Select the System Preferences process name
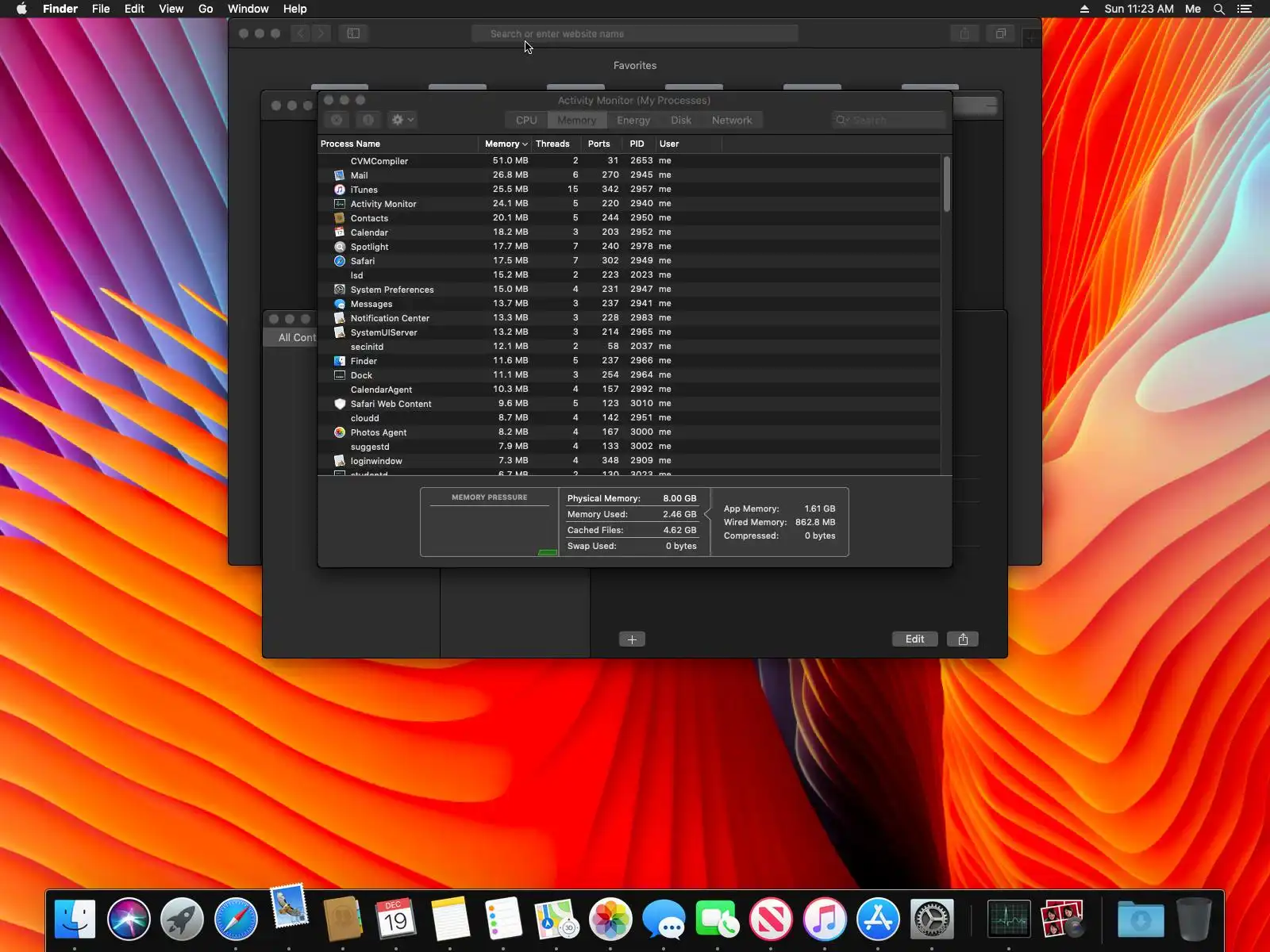This screenshot has width=1270, height=952. coord(392,290)
